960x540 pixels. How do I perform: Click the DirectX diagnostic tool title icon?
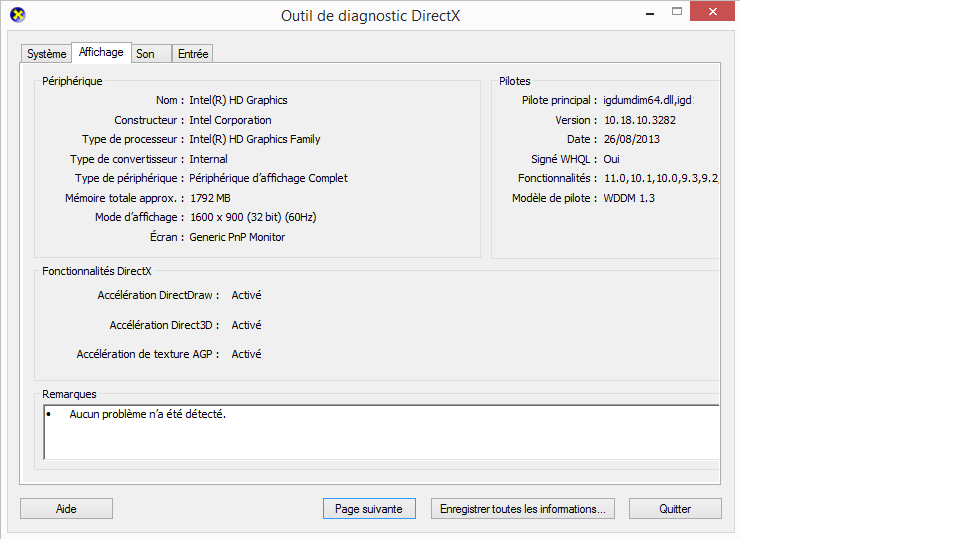pyautogui.click(x=18, y=15)
